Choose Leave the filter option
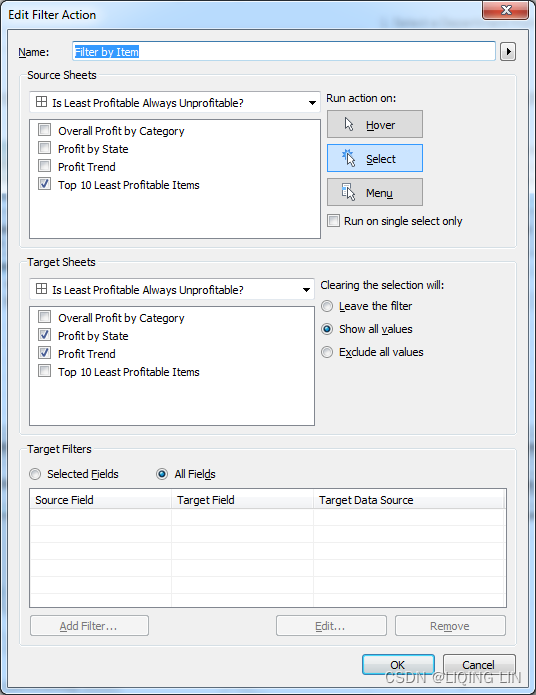The height and width of the screenshot is (695, 536). (327, 306)
